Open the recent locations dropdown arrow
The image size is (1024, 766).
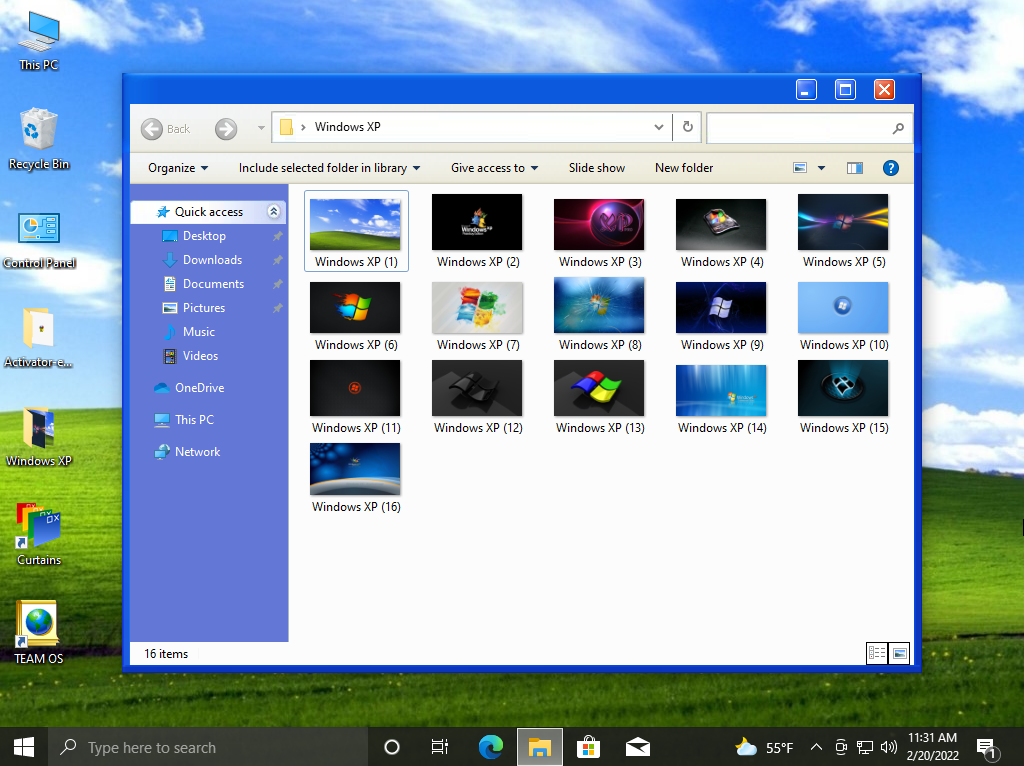coord(261,128)
